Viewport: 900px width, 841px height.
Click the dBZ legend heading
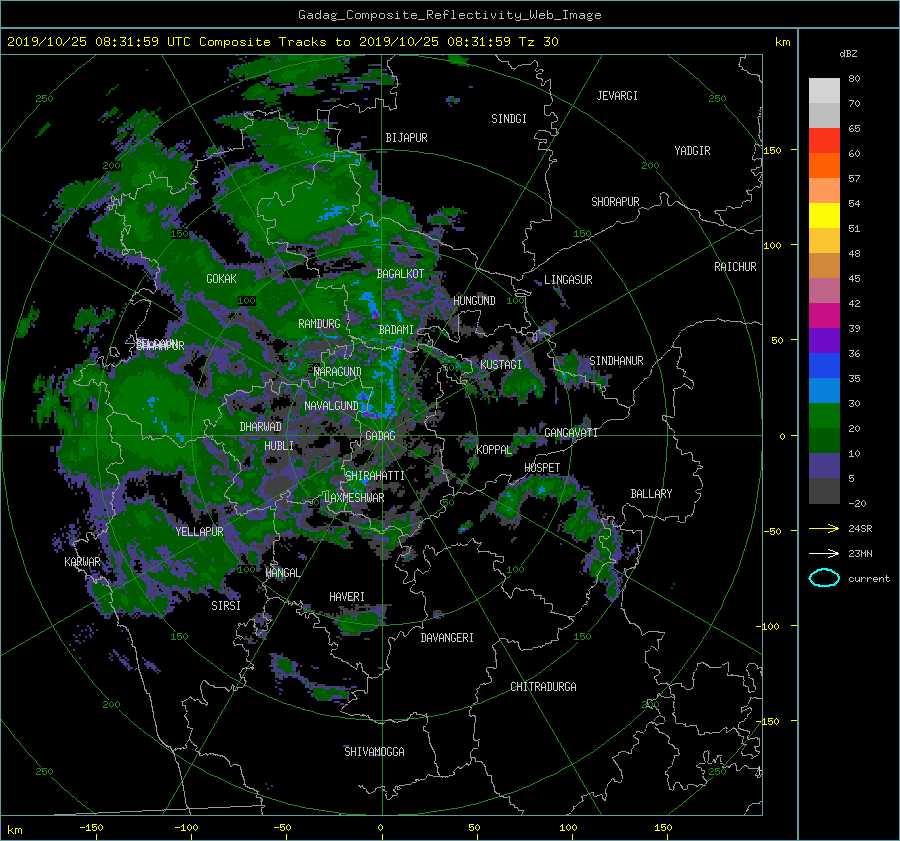[848, 54]
